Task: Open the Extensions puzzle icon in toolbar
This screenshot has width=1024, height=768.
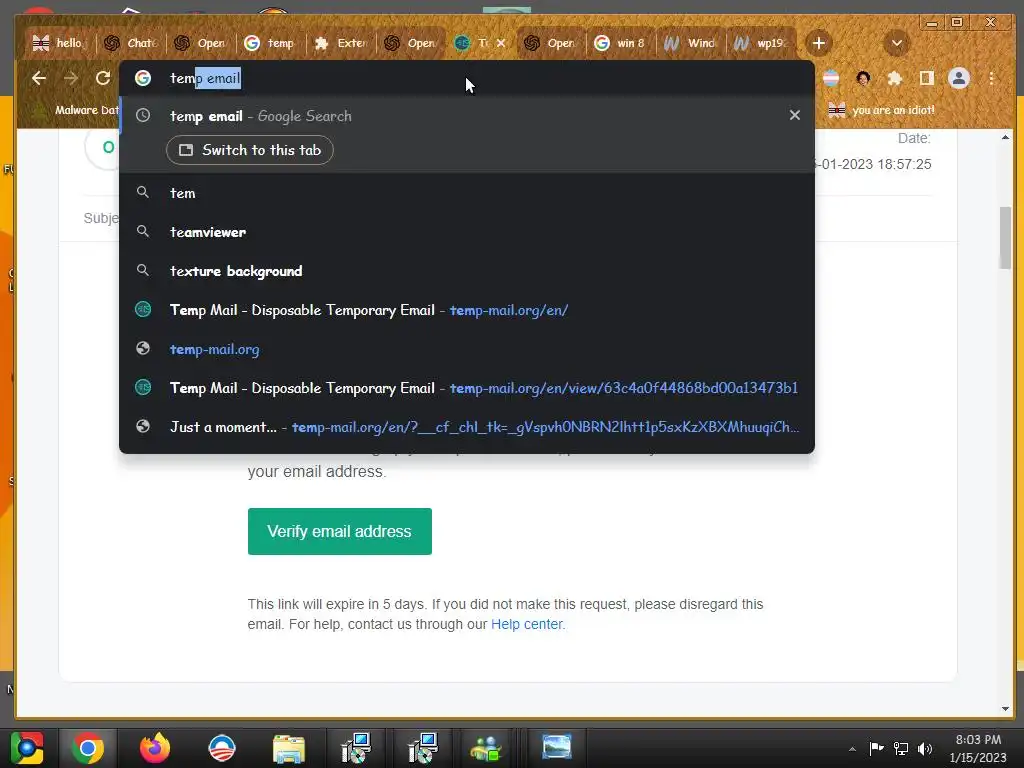Action: tap(895, 78)
